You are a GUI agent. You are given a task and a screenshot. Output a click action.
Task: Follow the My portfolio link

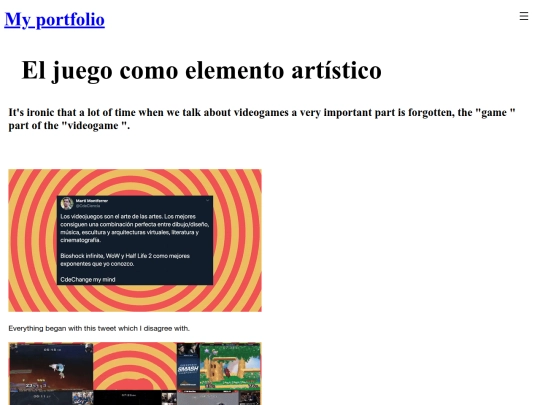(x=54, y=20)
